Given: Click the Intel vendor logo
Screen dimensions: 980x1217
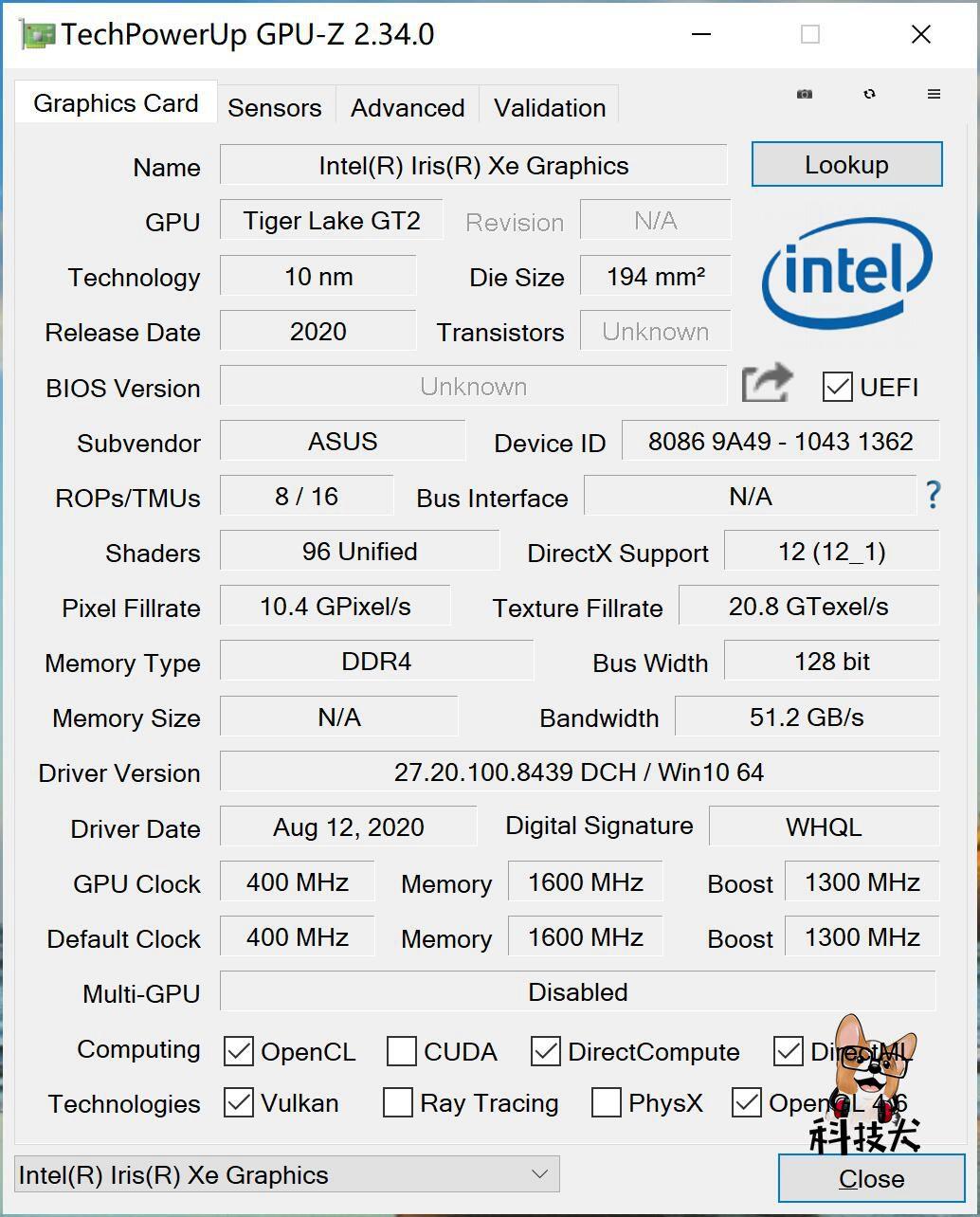Looking at the screenshot, I should (846, 273).
